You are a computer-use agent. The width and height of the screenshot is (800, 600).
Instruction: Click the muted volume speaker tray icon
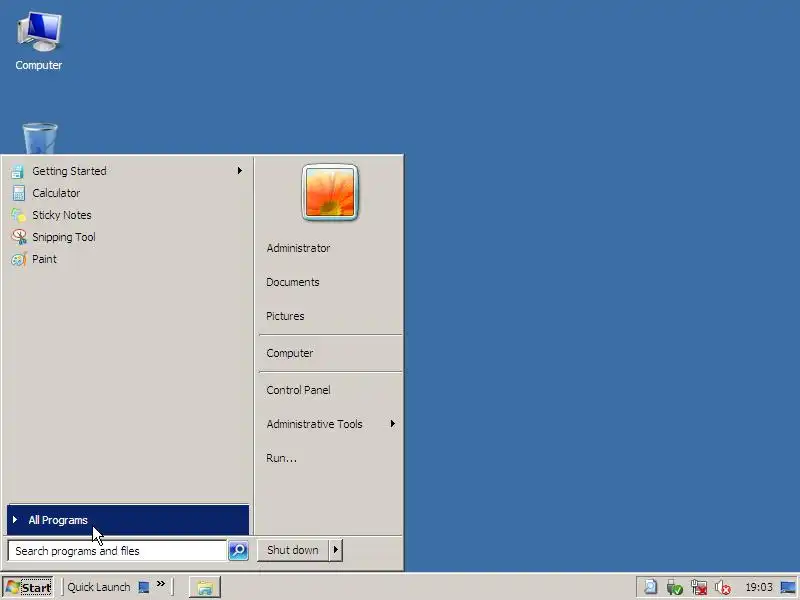click(722, 588)
